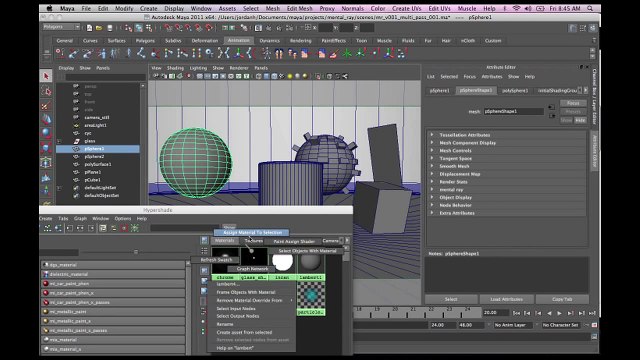
Task: Click the volume icon in menu bar
Action: pyautogui.click(x=528, y=8)
